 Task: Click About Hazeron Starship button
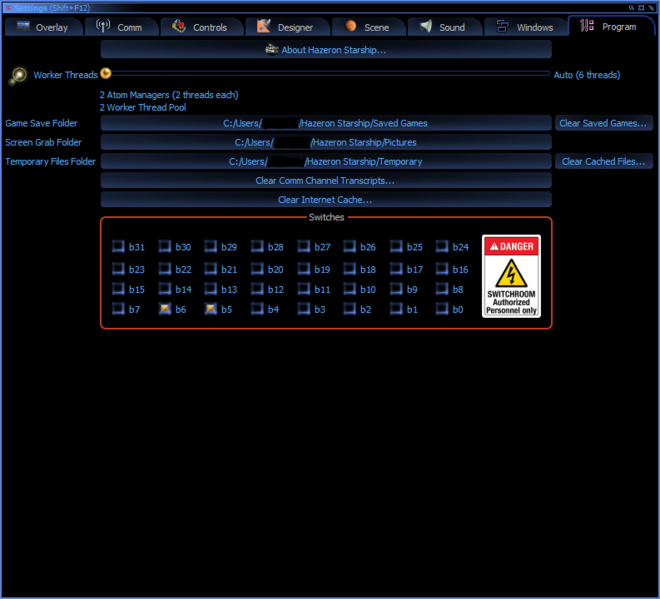[x=326, y=50]
